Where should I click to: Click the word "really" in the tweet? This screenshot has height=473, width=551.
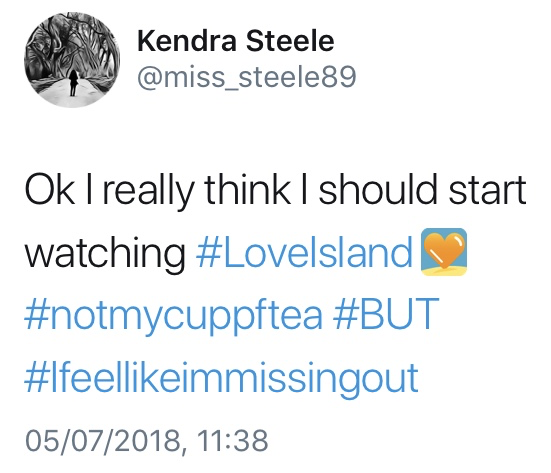[148, 192]
